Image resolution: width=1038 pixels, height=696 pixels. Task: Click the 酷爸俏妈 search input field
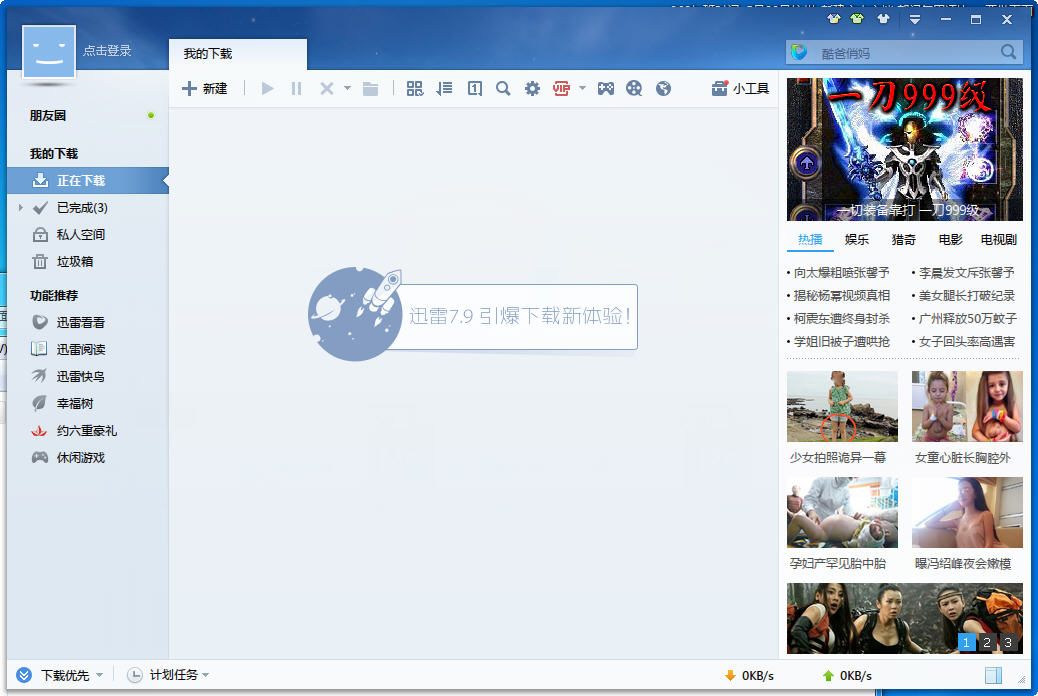(x=904, y=53)
